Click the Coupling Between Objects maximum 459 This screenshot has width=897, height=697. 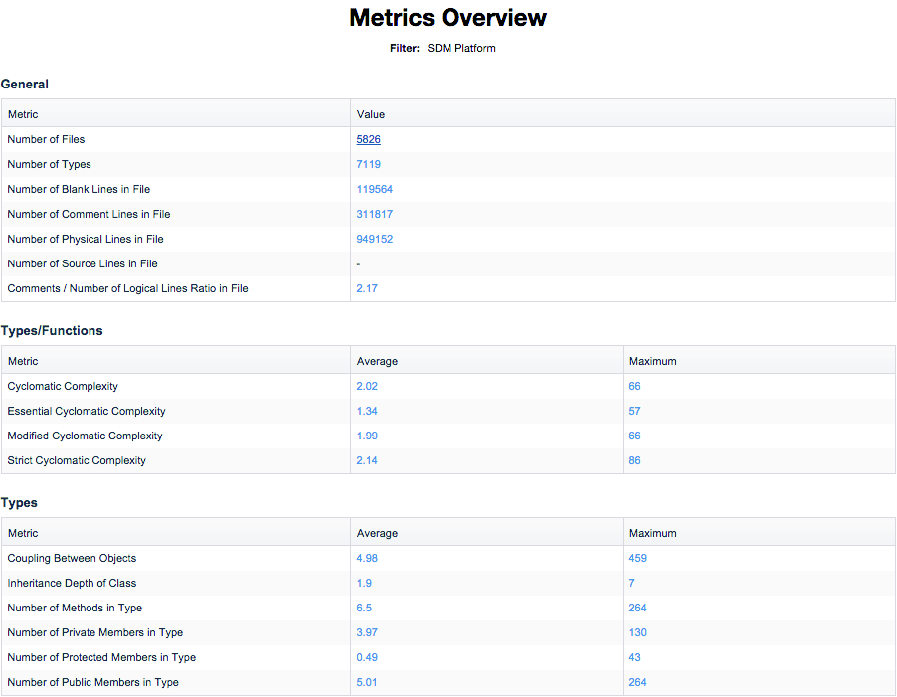(637, 558)
